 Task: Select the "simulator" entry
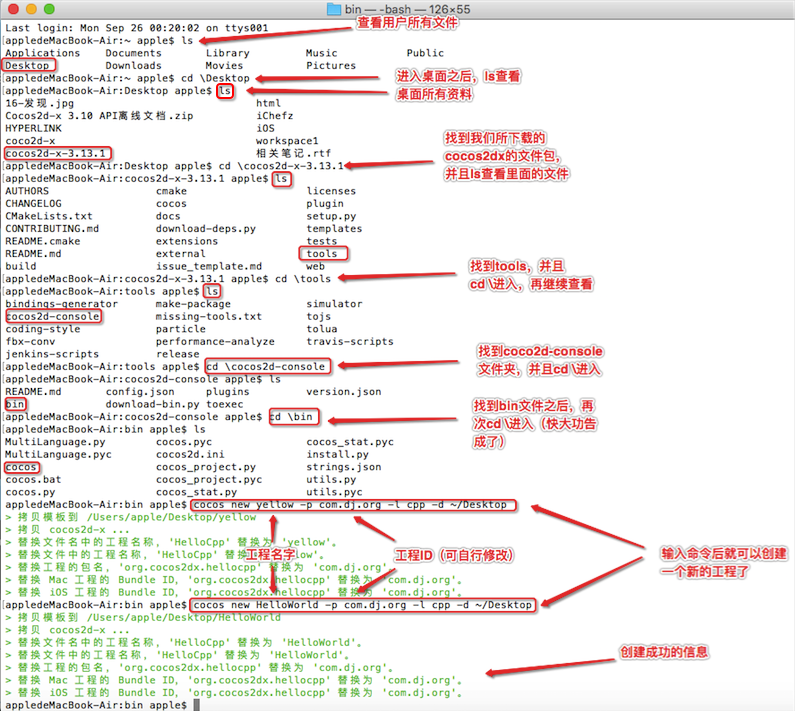334,304
